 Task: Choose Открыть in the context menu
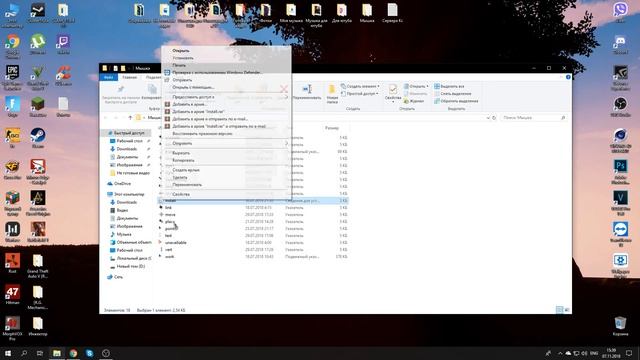181,51
